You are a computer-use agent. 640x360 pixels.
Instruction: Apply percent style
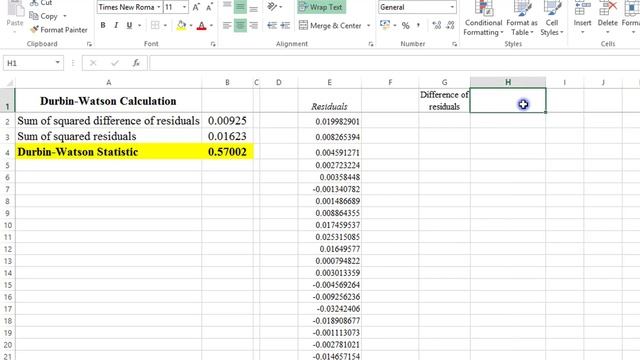405,25
